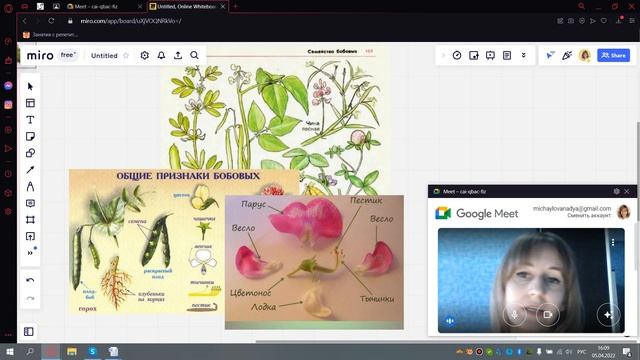Expand more tools in Miro toolbar
Viewport: 640px width, 360px height.
30,253
